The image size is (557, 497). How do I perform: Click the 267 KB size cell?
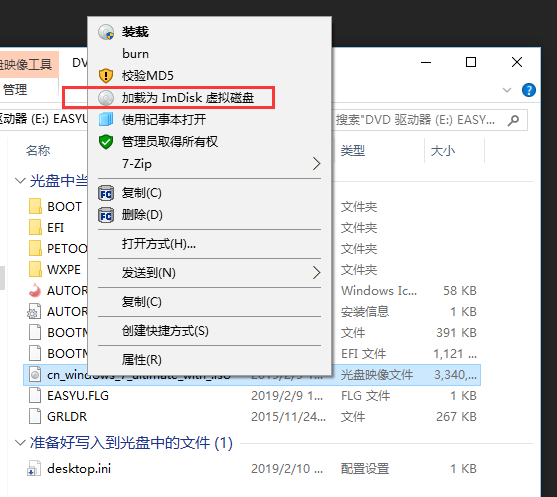pyautogui.click(x=456, y=416)
